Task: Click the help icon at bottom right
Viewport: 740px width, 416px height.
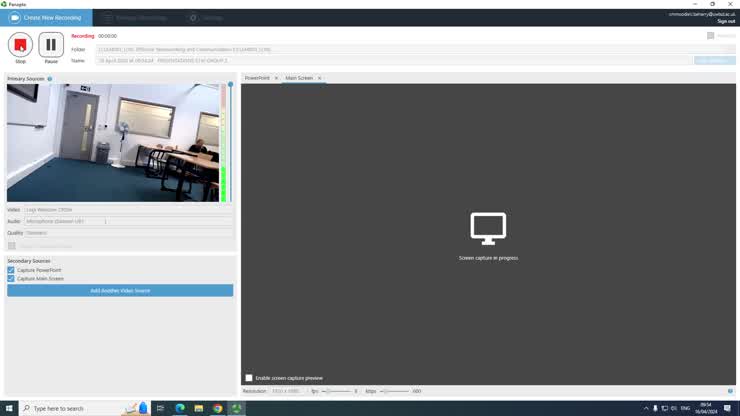Action: click(730, 391)
